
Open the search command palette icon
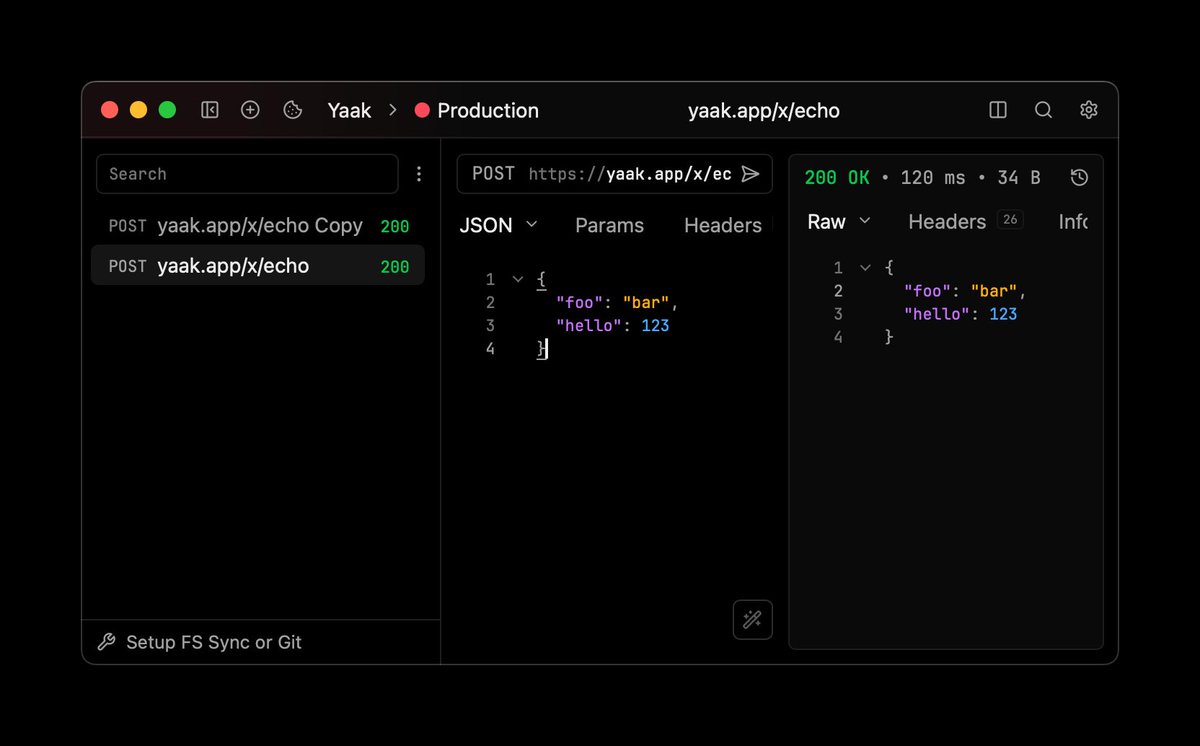pyautogui.click(x=1043, y=110)
